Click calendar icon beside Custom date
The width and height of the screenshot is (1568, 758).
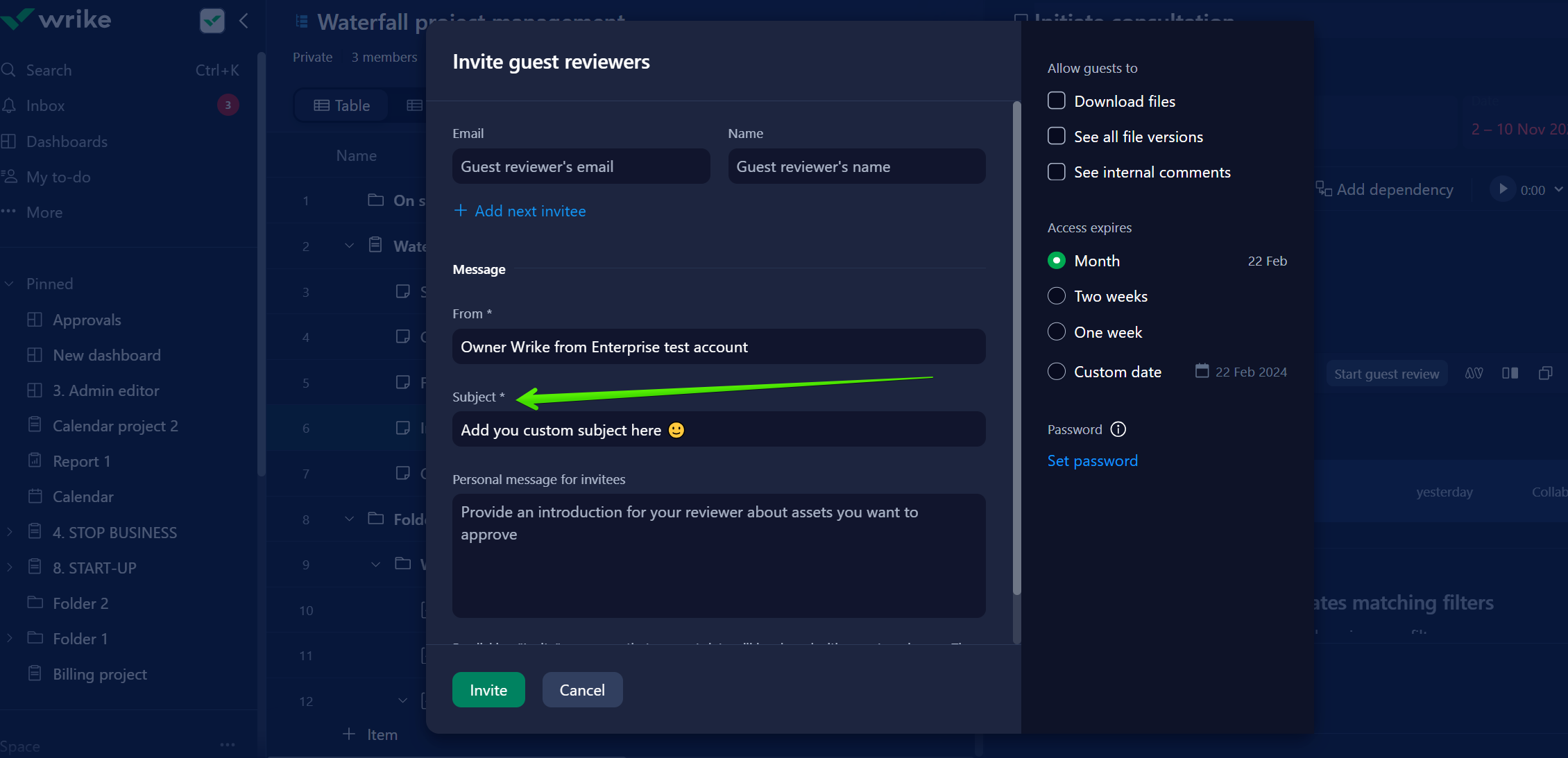[x=1202, y=371]
